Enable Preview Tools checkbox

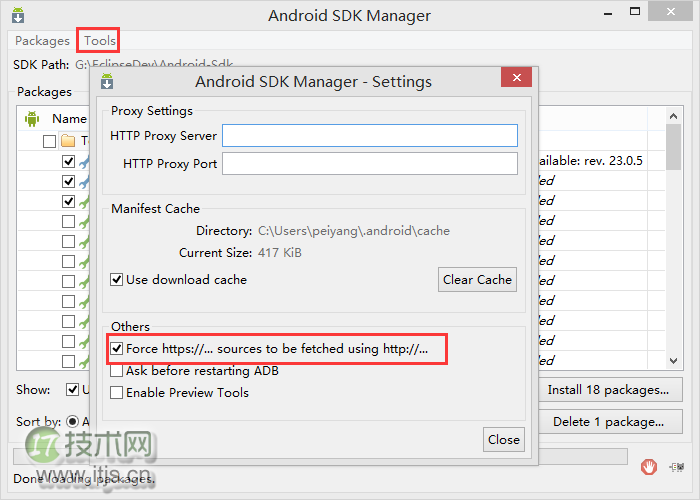(117, 392)
